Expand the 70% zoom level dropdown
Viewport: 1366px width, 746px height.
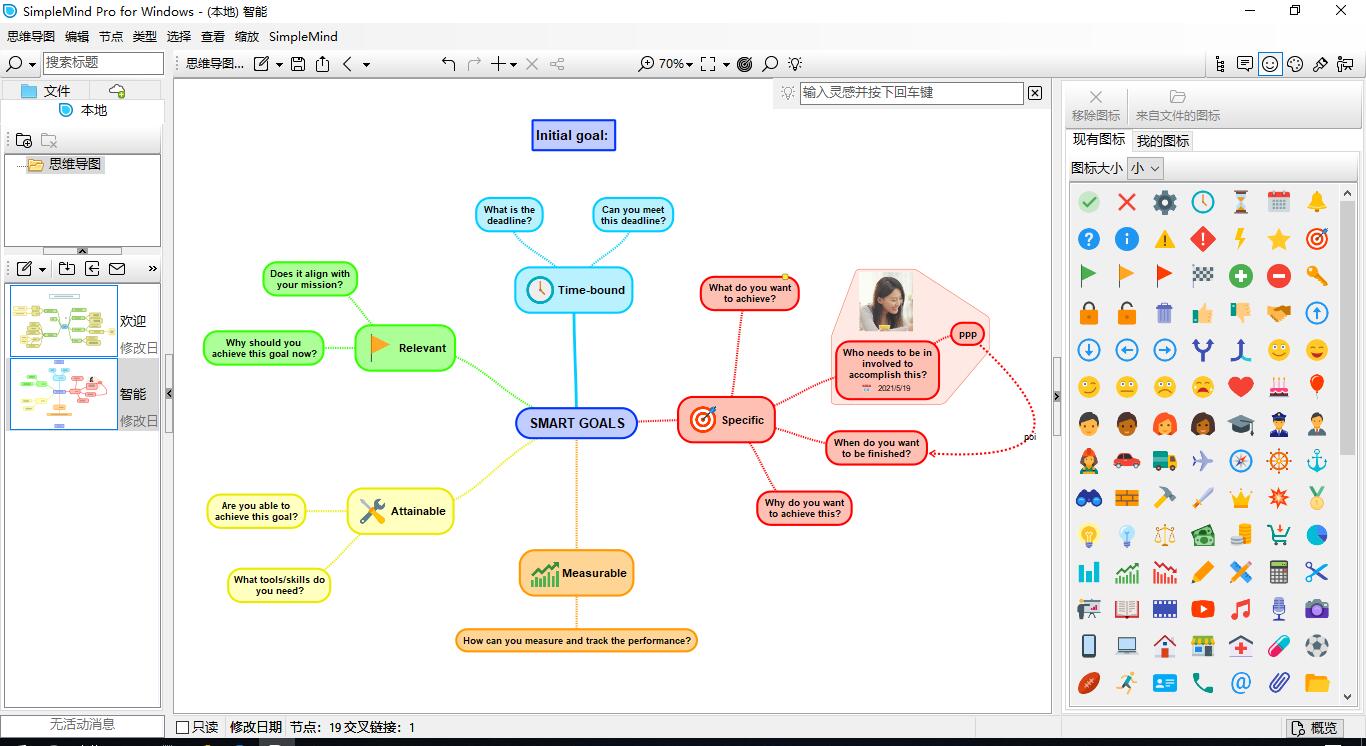(x=691, y=64)
